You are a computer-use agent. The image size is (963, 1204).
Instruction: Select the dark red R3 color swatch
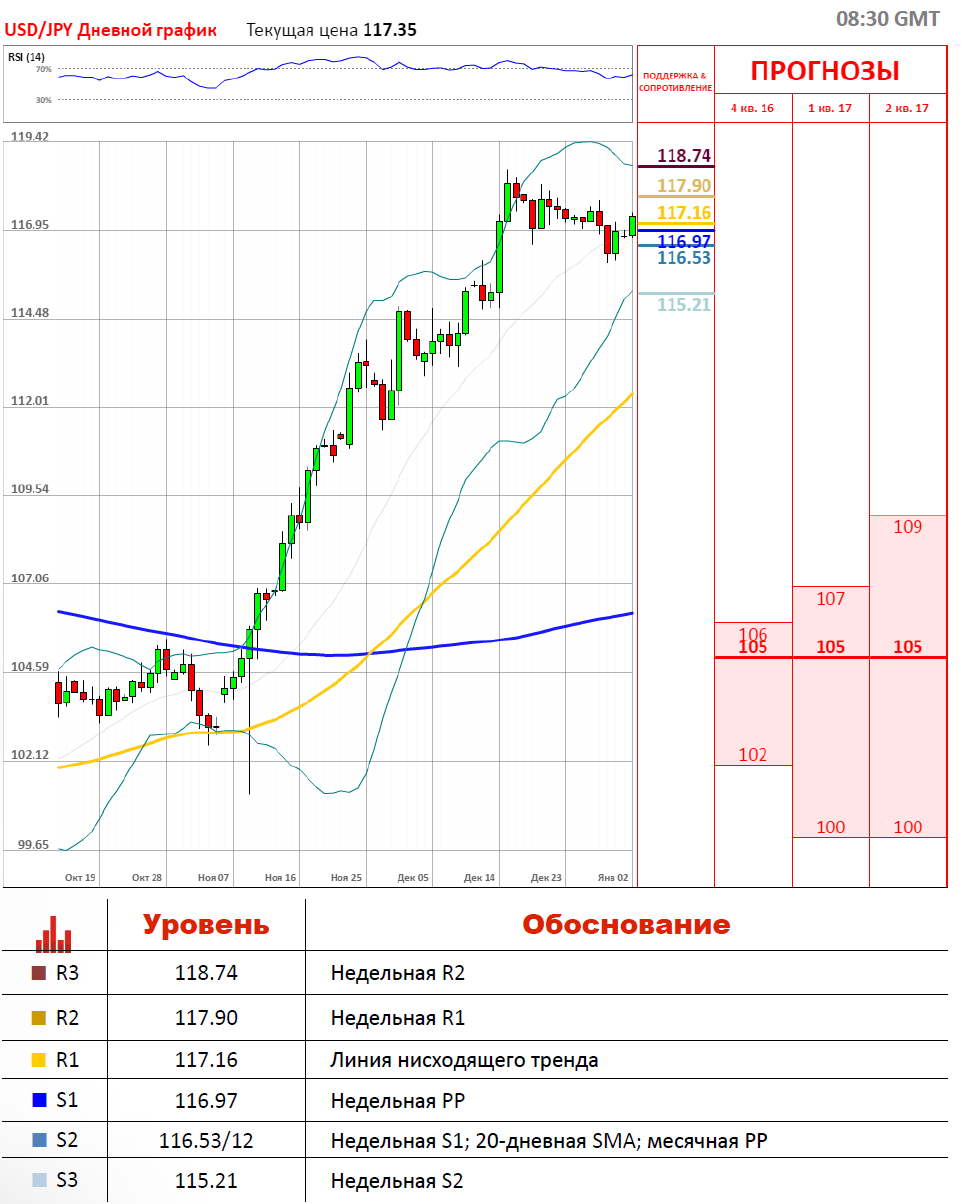[39, 973]
